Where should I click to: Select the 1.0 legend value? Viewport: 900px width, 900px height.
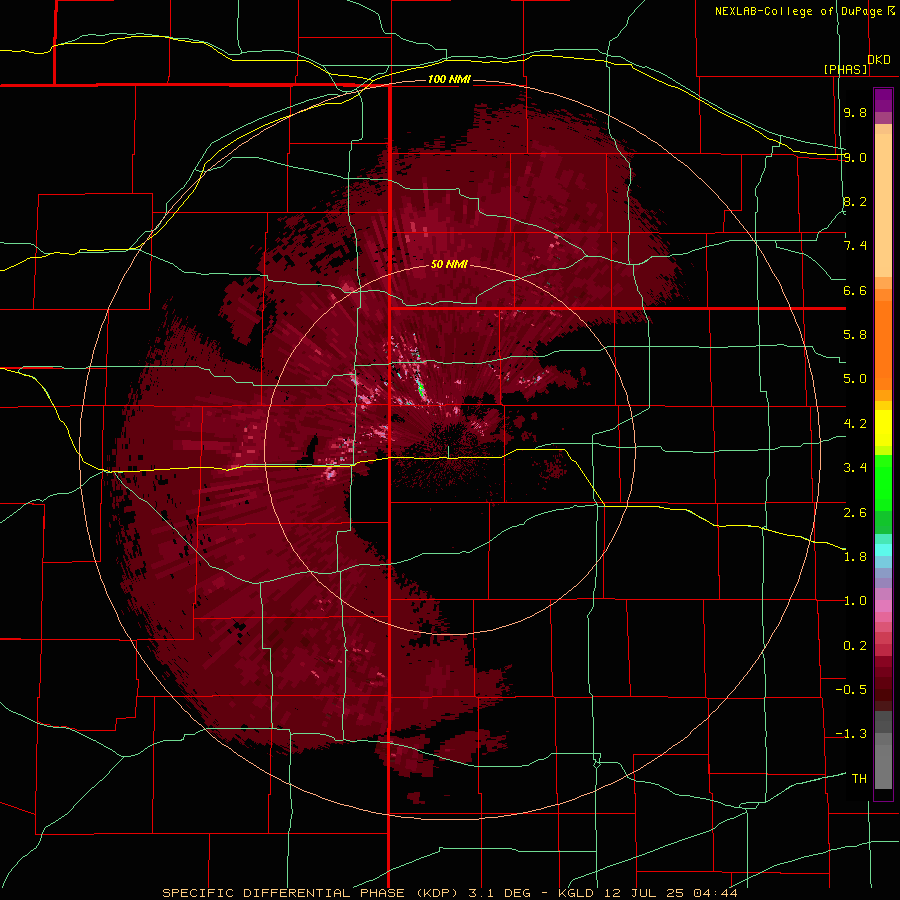coord(855,601)
